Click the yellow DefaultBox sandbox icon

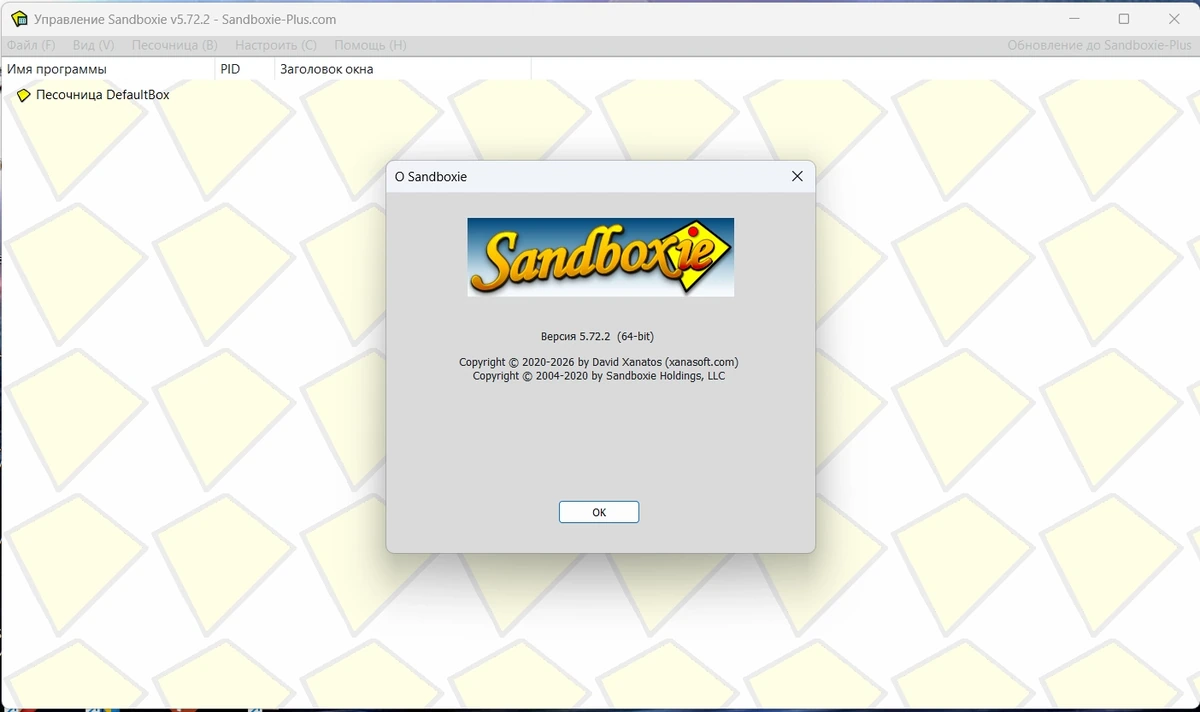24,95
